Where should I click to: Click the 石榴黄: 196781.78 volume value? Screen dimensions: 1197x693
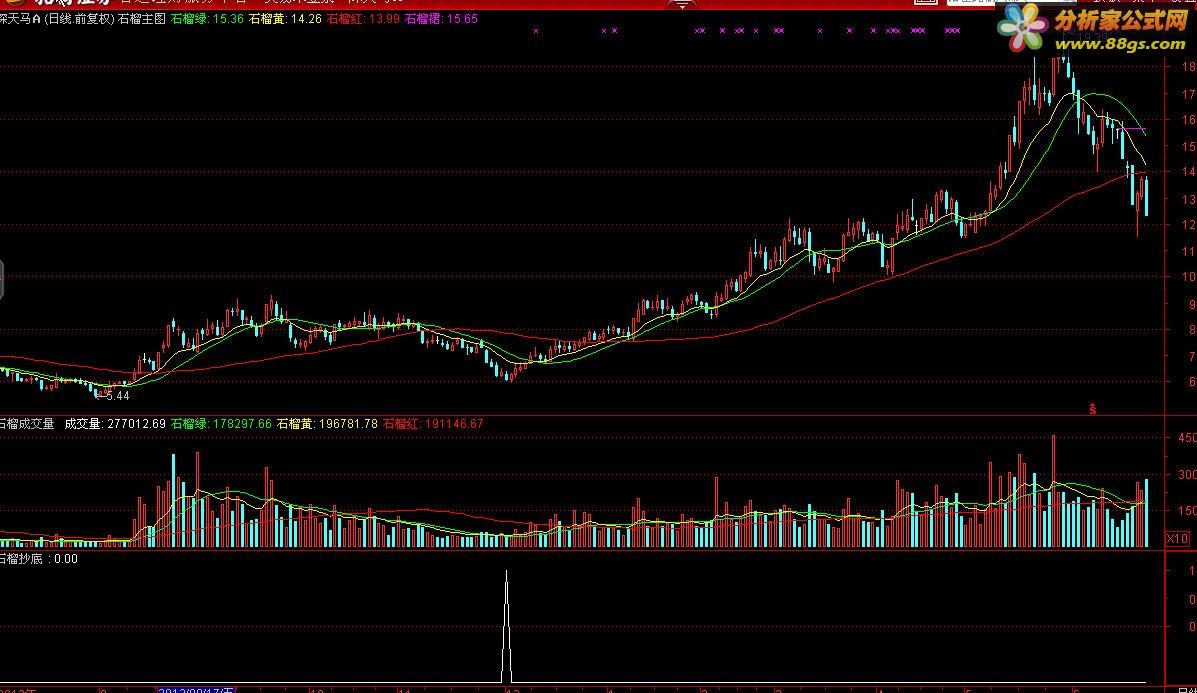(x=327, y=424)
